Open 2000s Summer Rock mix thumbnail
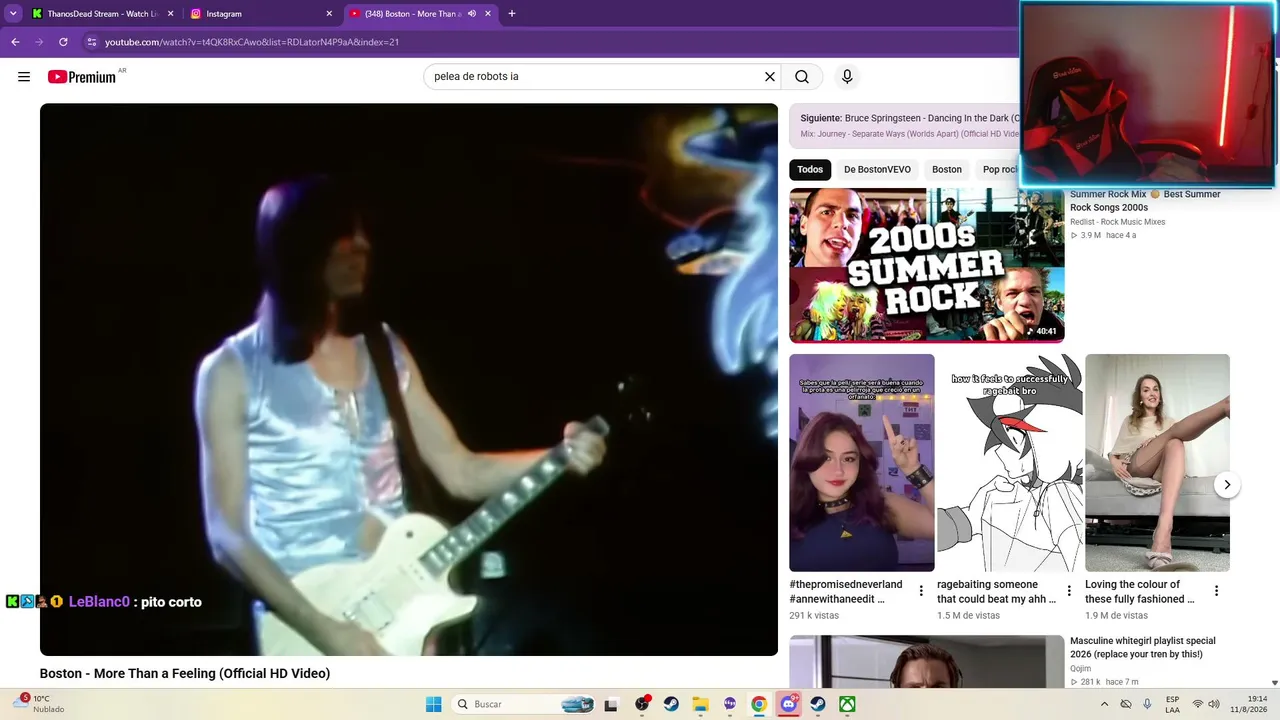 (x=927, y=265)
